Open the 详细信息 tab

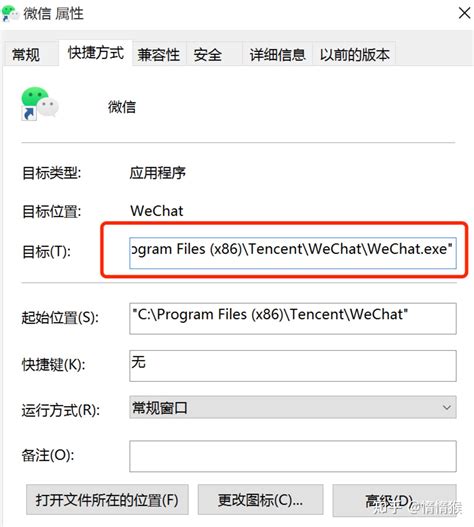click(277, 54)
